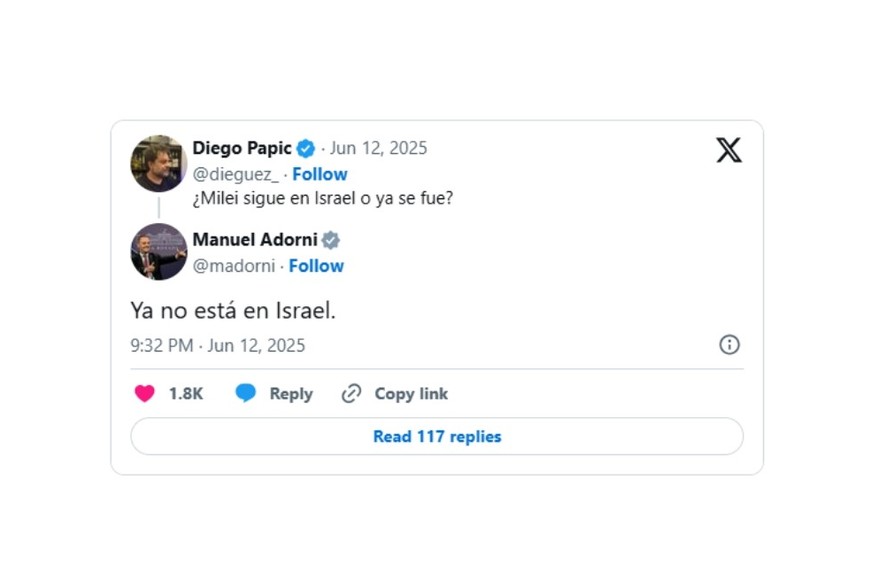Click the blue reply bubble icon
Image resolution: width=870 pixels, height=580 pixels.
[246, 394]
